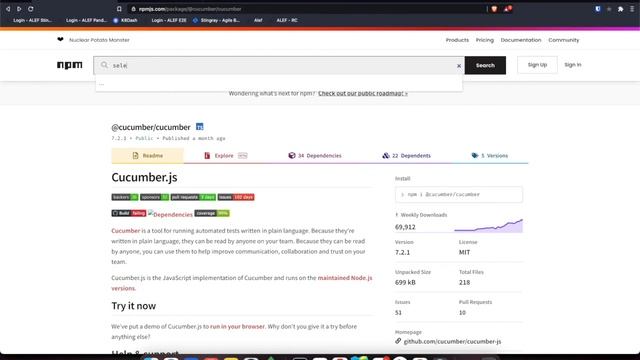Open the browser main menu icon

632,9
